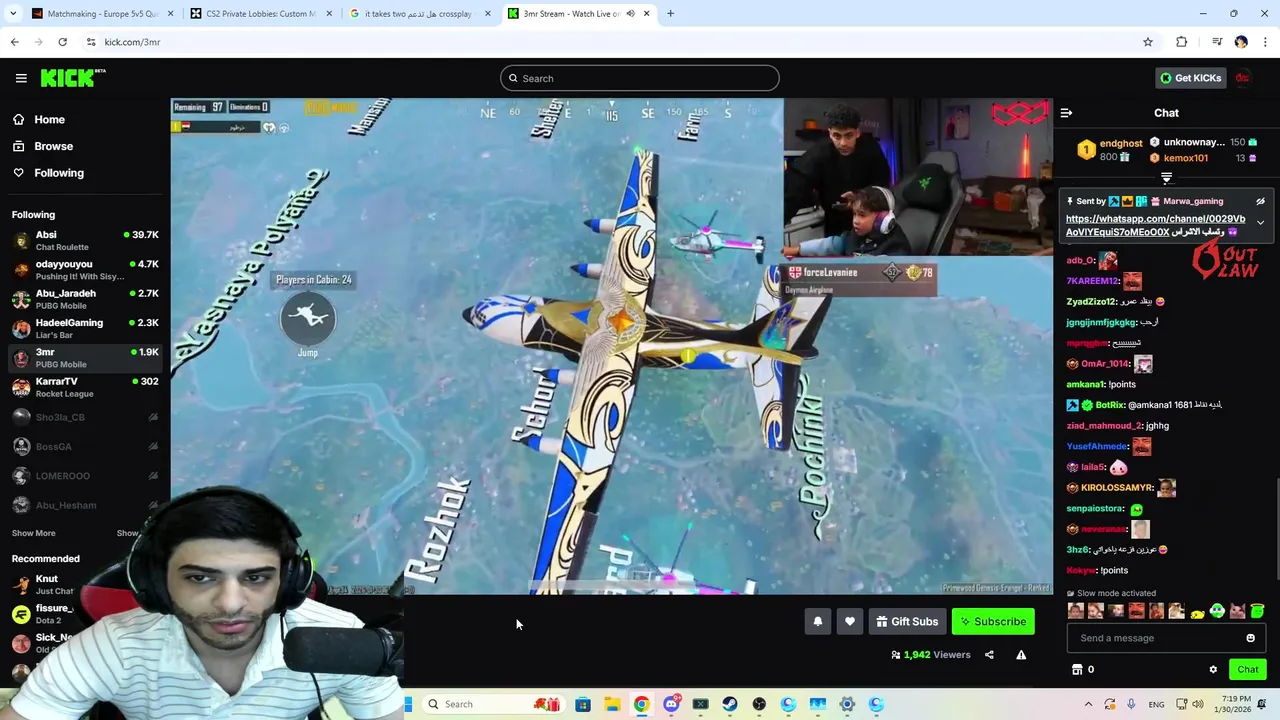Click the Kick logo
Screen dimensions: 1280x720
point(73,78)
